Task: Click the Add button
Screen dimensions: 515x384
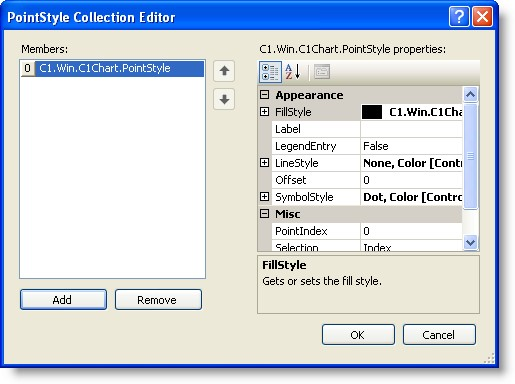Action: point(63,300)
